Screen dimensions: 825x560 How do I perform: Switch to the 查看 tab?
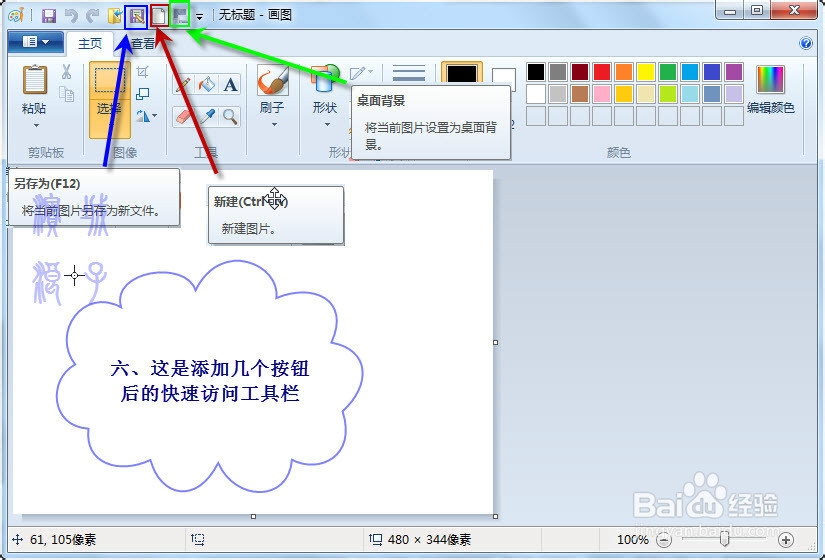point(143,44)
